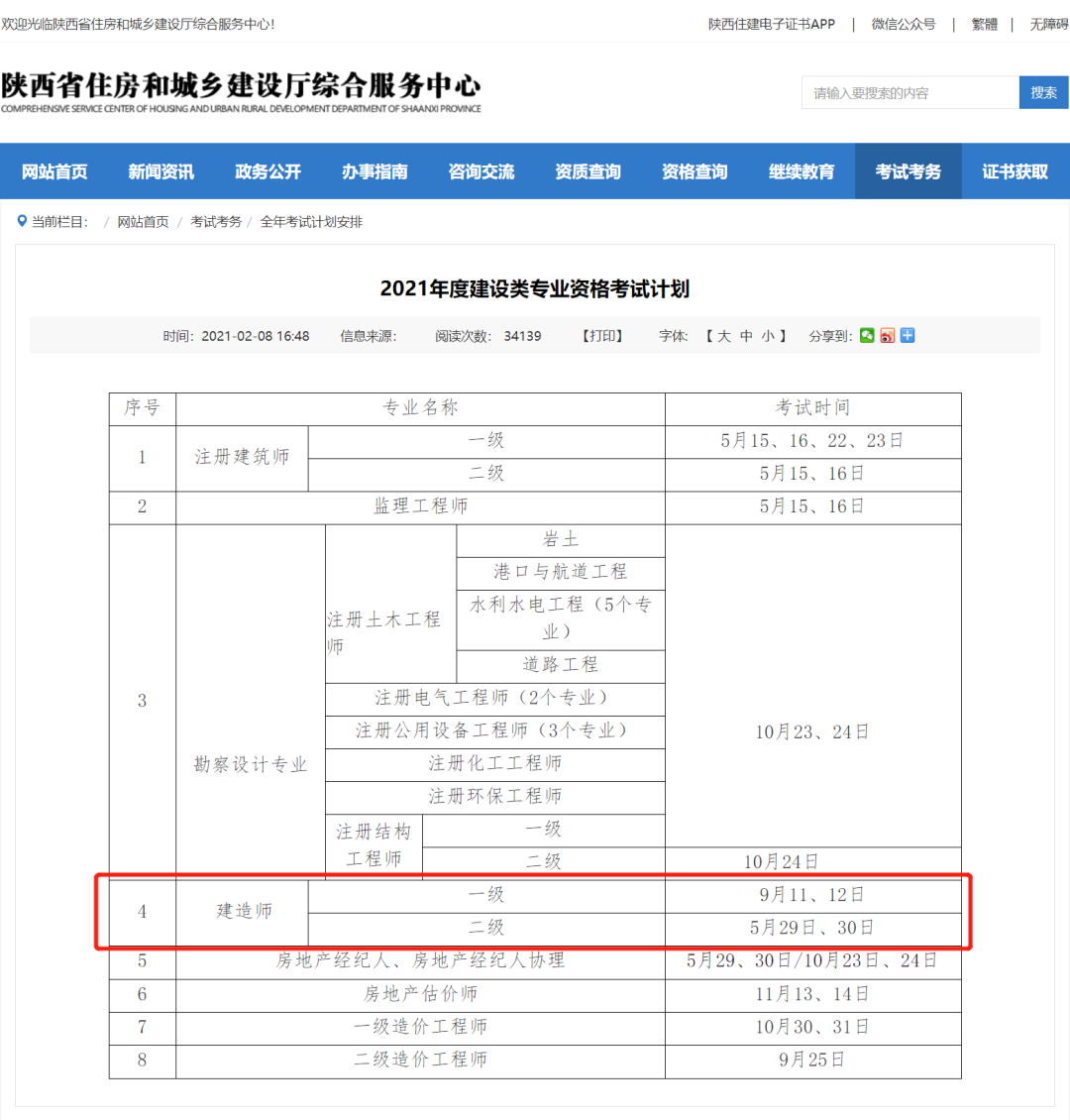Click the search magnifier button
This screenshot has width=1070, height=1120.
1043,91
